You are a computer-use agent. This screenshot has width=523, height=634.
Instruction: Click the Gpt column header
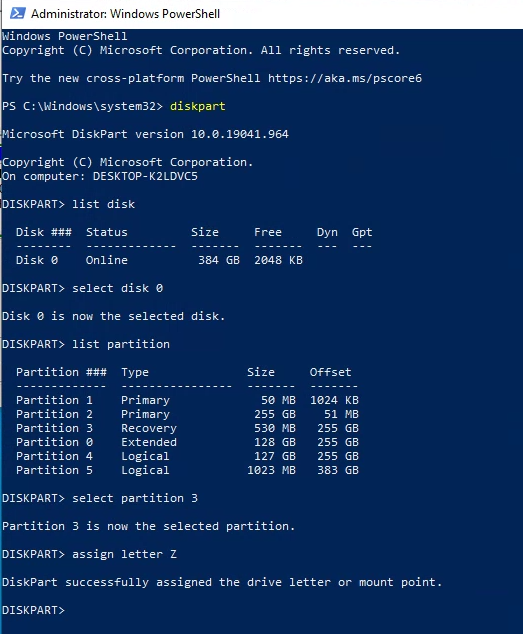[x=362, y=232]
